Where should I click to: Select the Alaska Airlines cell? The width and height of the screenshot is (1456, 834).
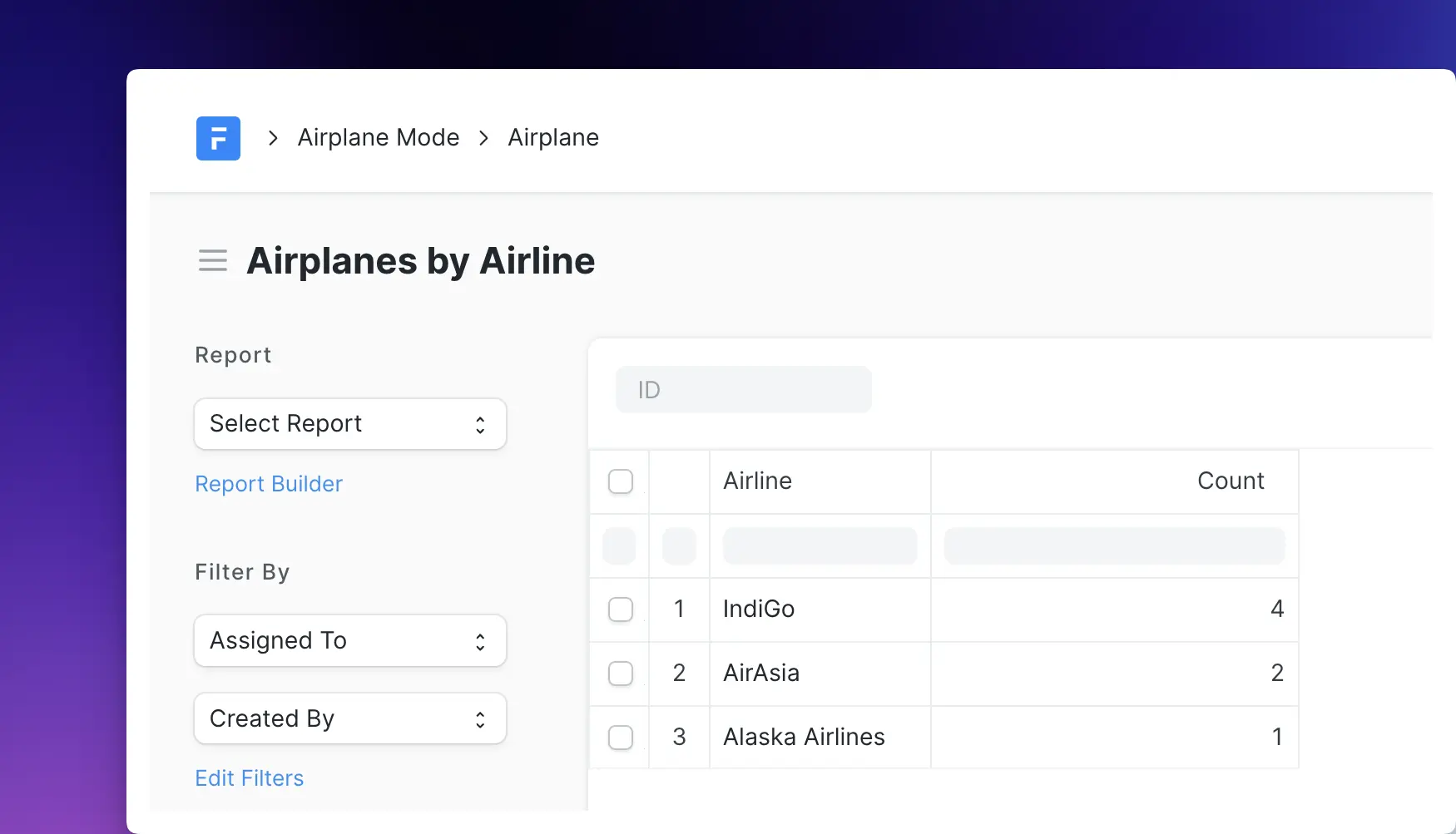(820, 738)
